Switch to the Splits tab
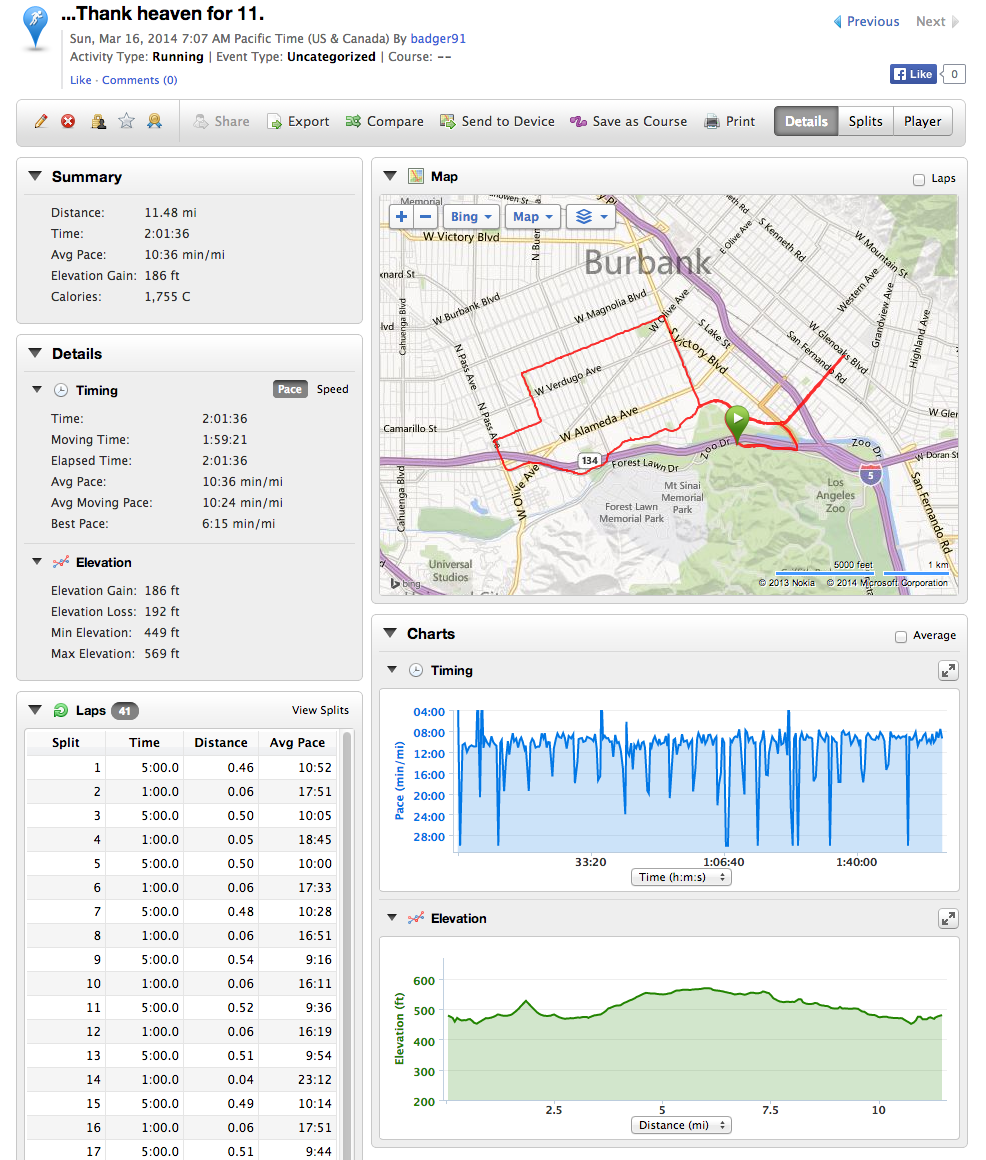 865,121
